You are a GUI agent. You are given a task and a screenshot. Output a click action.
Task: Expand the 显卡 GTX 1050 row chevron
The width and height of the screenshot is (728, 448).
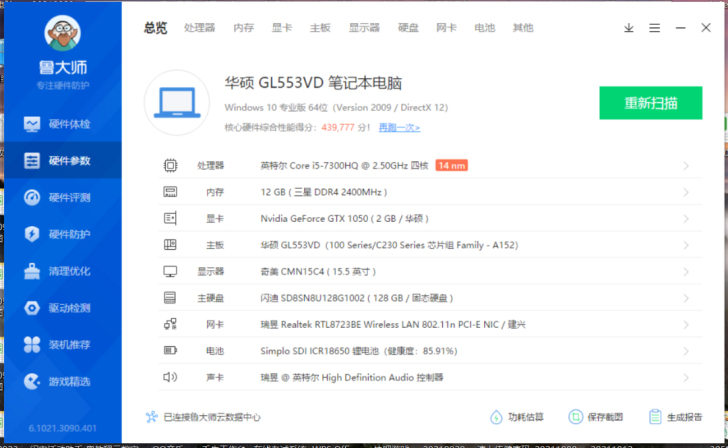click(x=686, y=219)
